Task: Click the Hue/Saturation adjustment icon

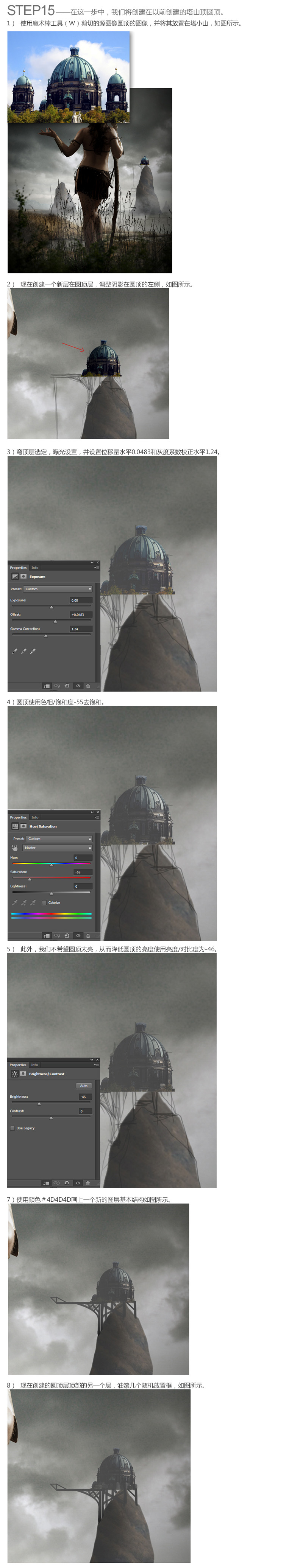Action: pos(15,827)
